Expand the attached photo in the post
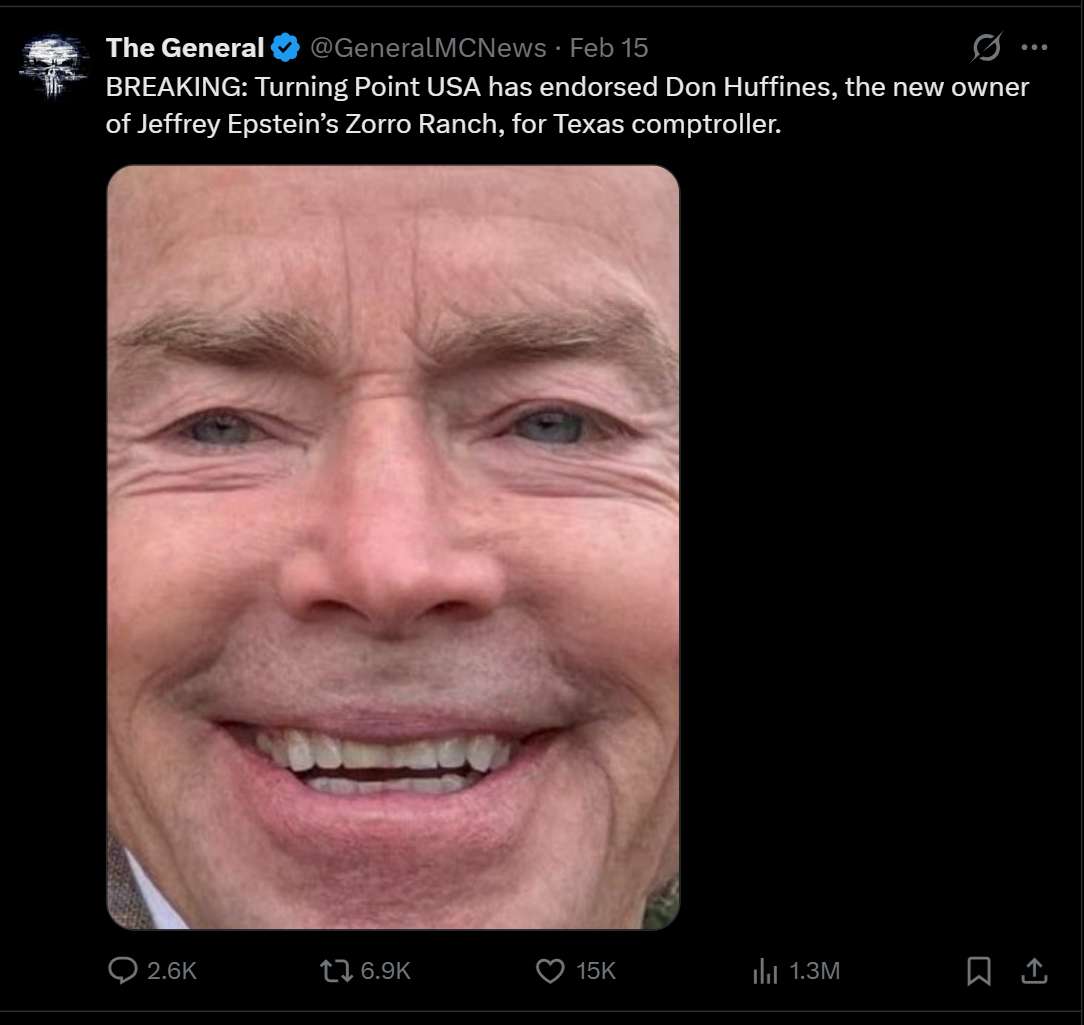Image resolution: width=1084 pixels, height=1025 pixels. point(393,547)
